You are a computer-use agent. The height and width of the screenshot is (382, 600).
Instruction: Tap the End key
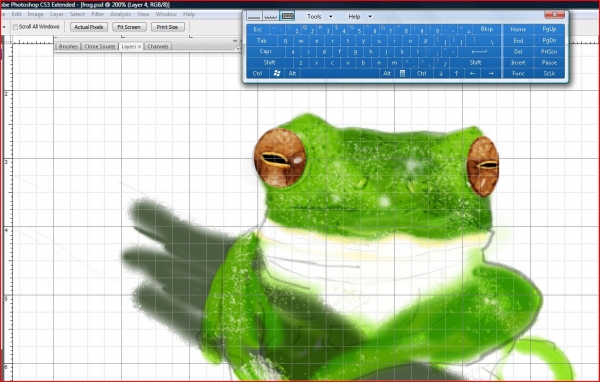[518, 41]
